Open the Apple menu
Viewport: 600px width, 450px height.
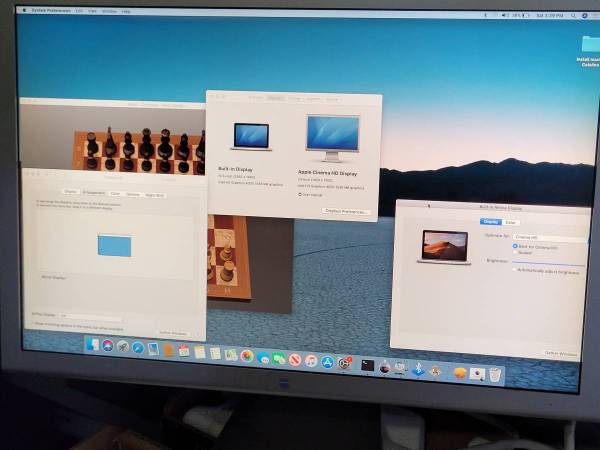24,10
